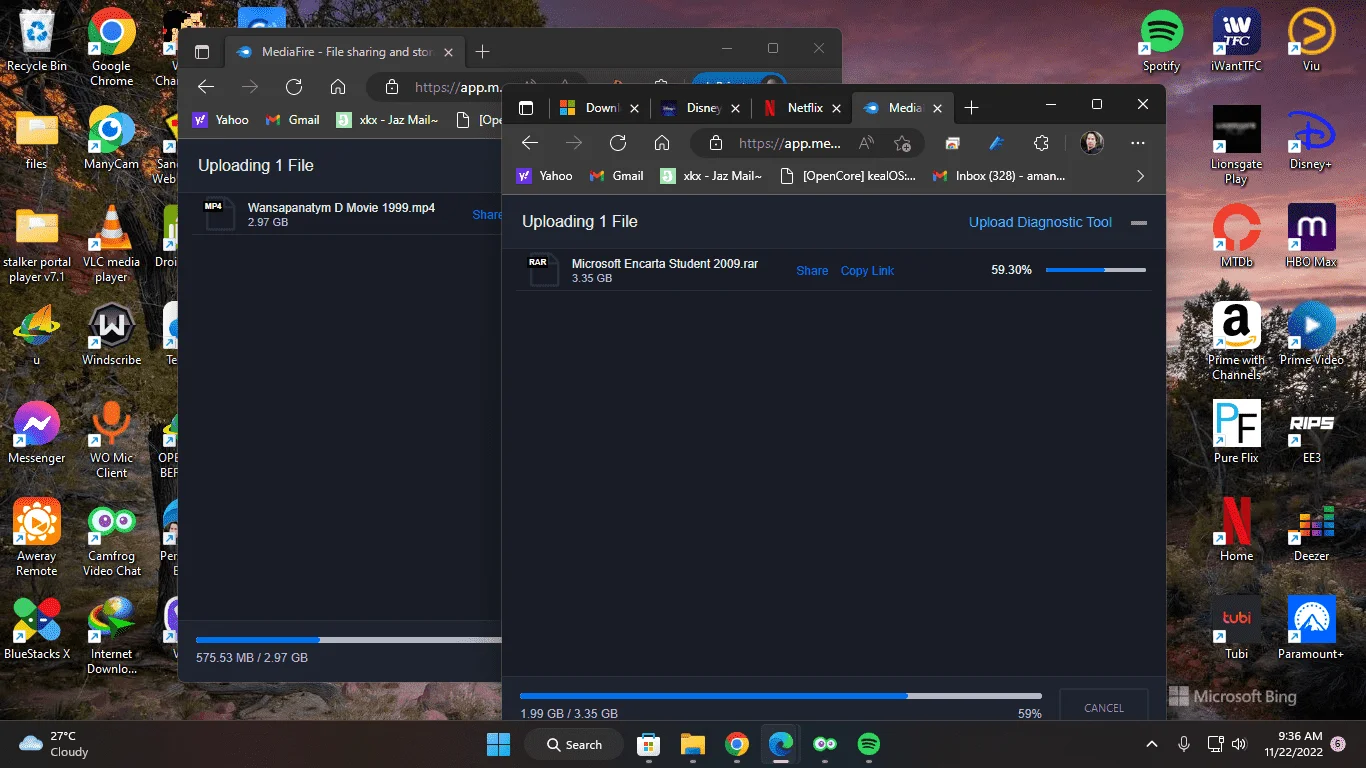The image size is (1366, 768).
Task: Click the blue feather extension icon
Action: coord(996,143)
